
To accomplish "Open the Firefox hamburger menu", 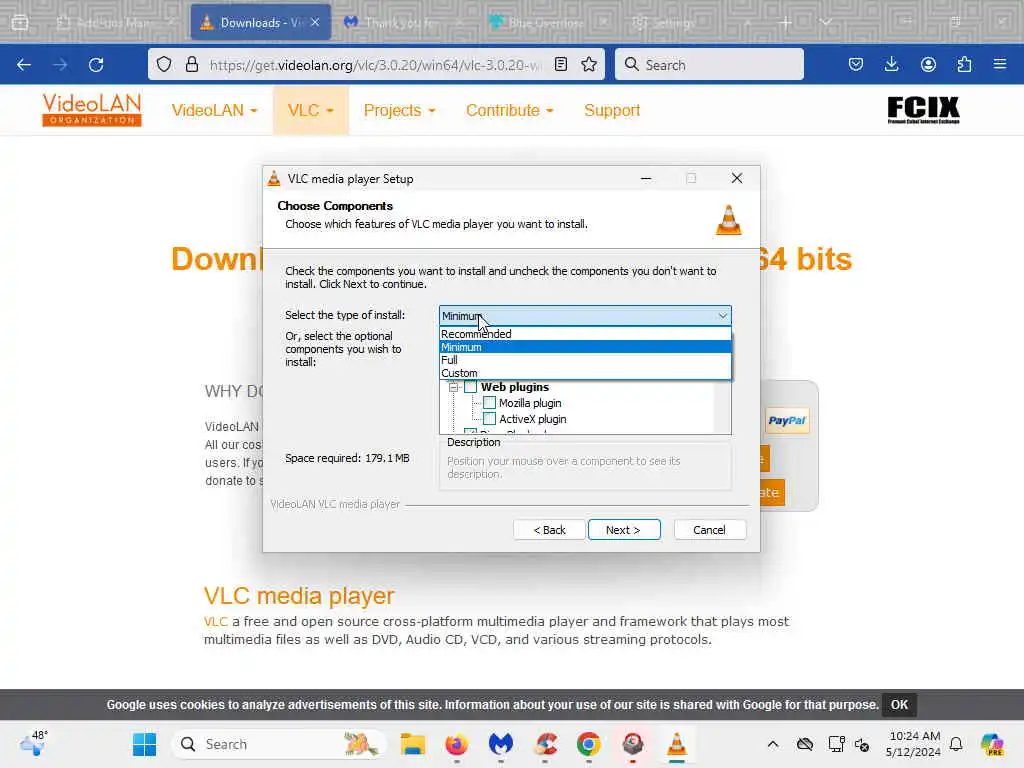I will pyautogui.click(x=1000, y=64).
